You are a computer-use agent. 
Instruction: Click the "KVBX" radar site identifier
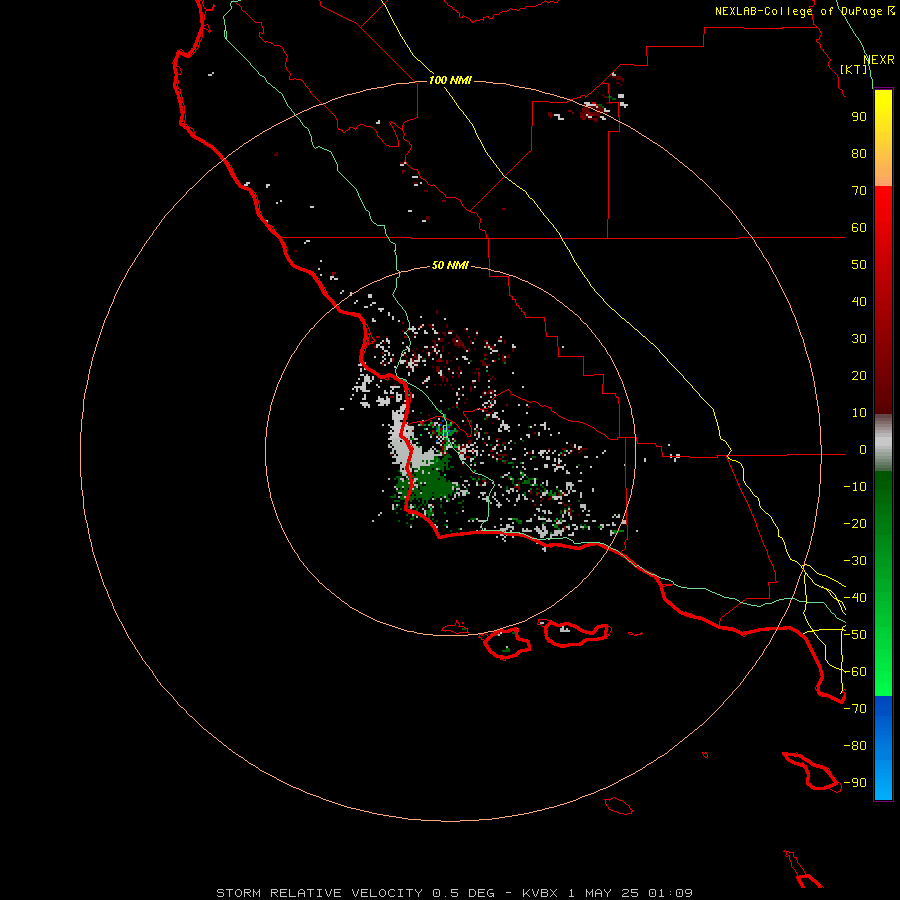point(540,893)
